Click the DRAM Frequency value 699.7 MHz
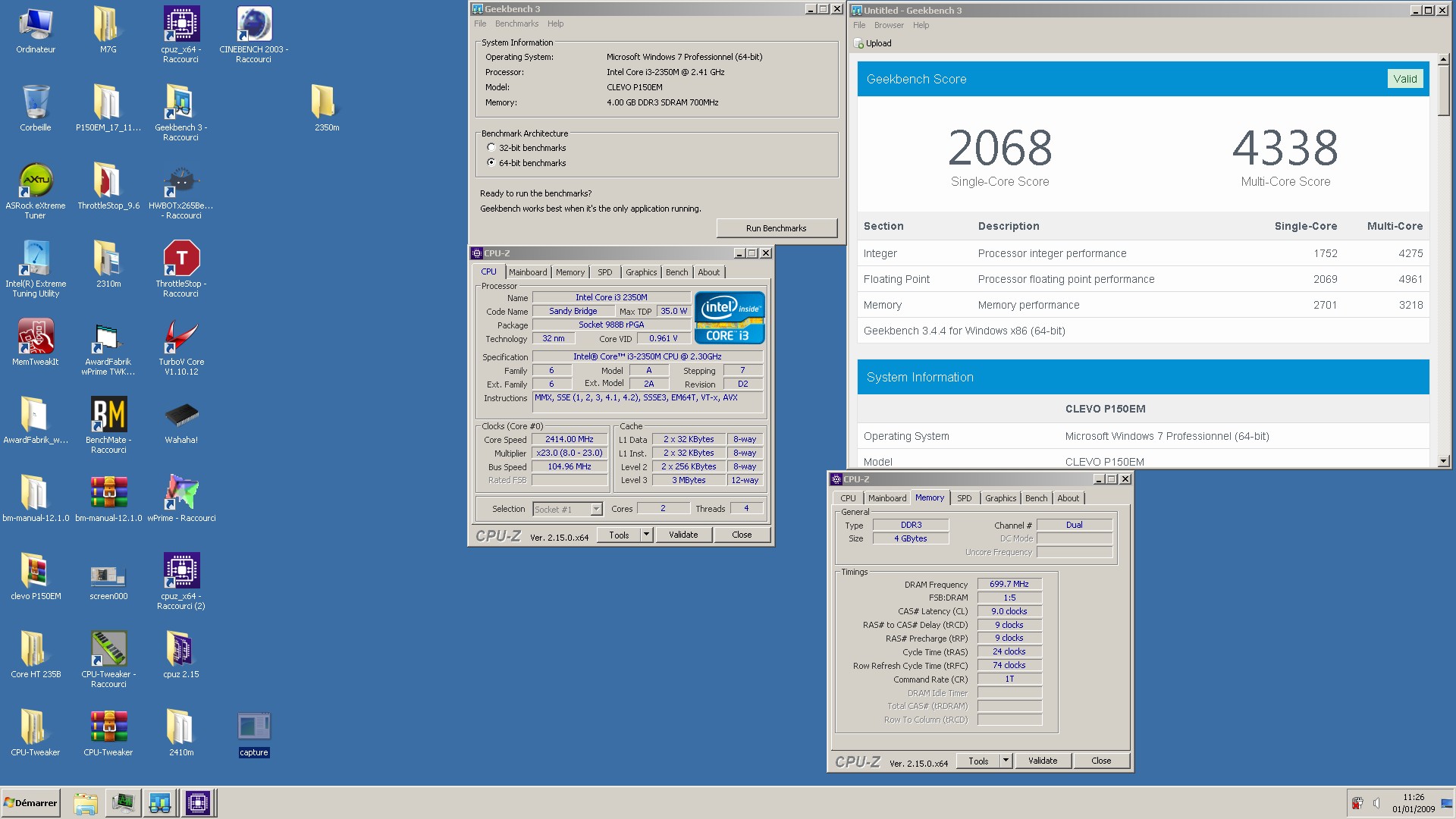 click(1009, 584)
